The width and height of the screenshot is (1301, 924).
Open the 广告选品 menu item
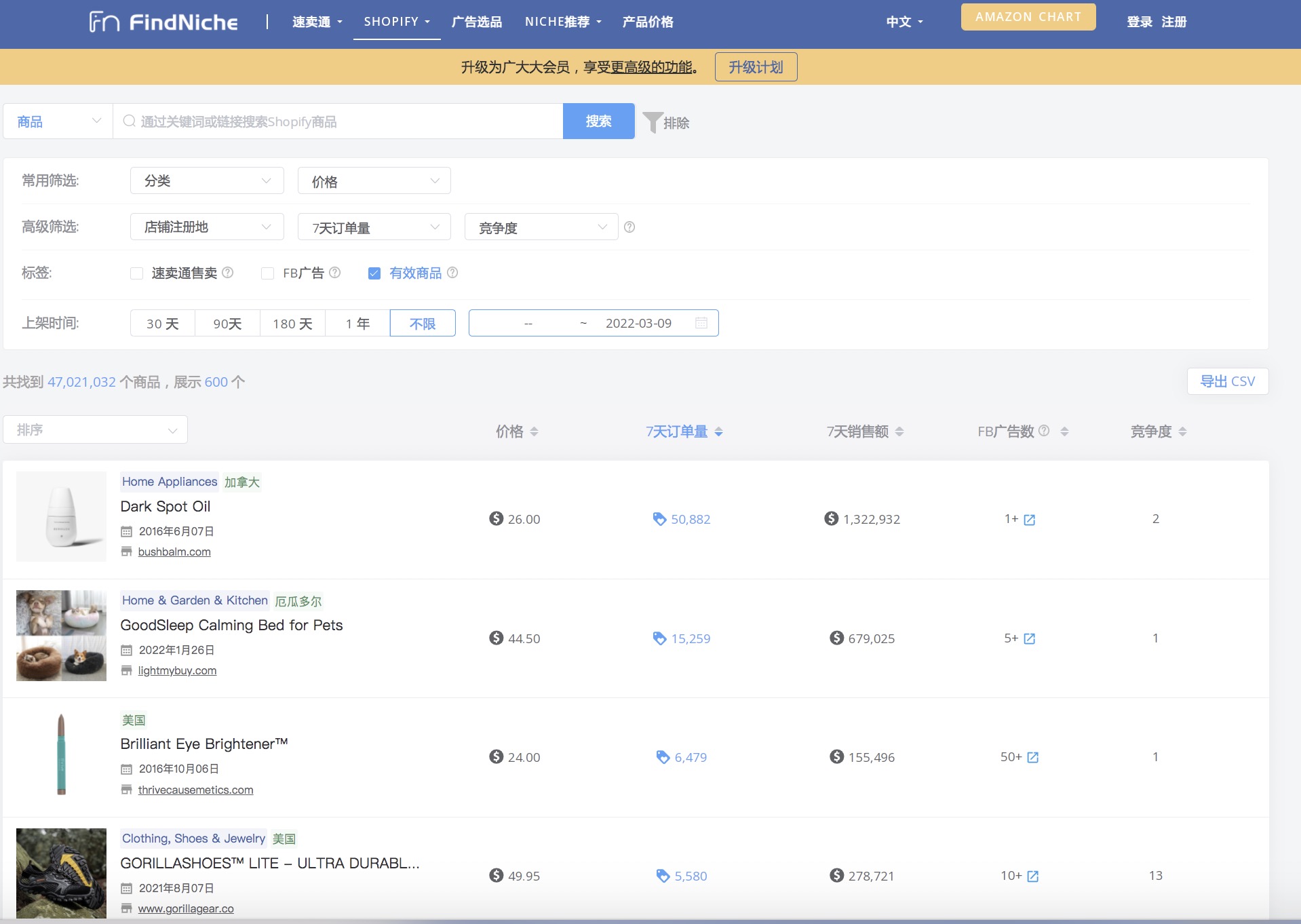point(477,22)
